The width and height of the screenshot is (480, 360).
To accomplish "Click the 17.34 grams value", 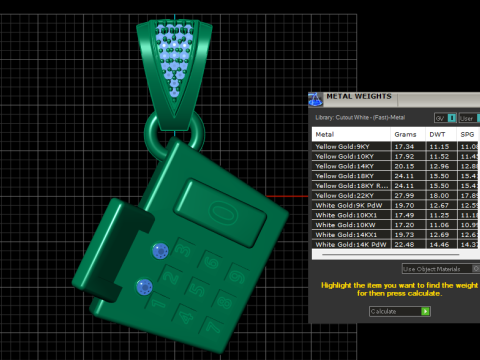I will click(404, 146).
